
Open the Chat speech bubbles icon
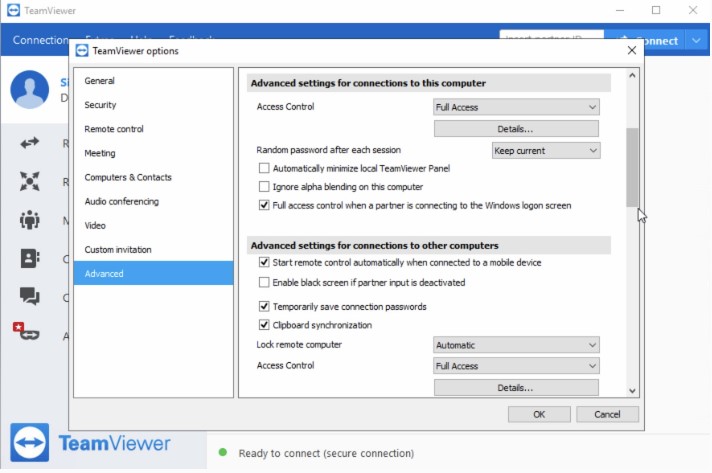(x=30, y=296)
